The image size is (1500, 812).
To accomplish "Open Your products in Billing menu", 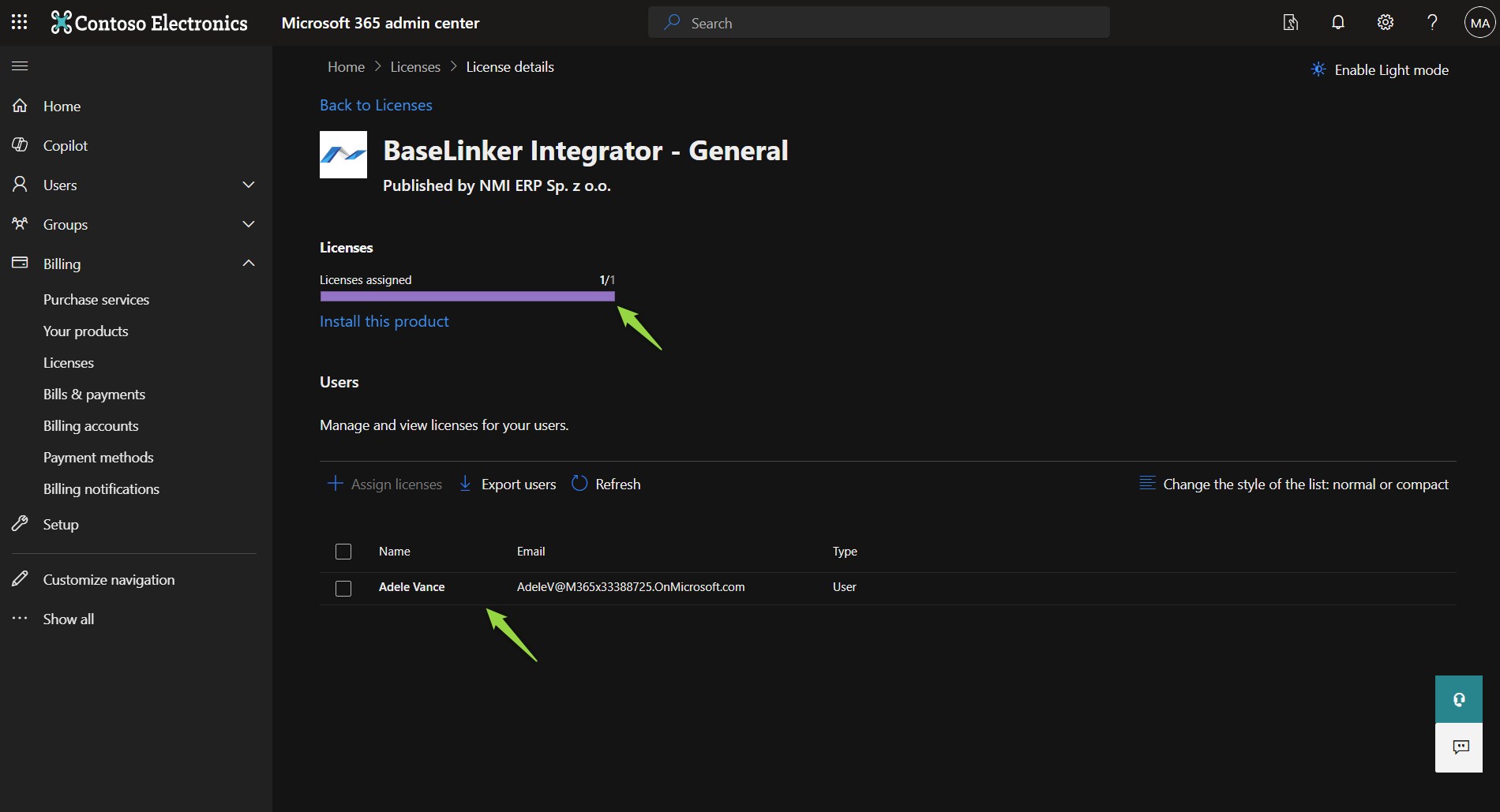I will 86,331.
